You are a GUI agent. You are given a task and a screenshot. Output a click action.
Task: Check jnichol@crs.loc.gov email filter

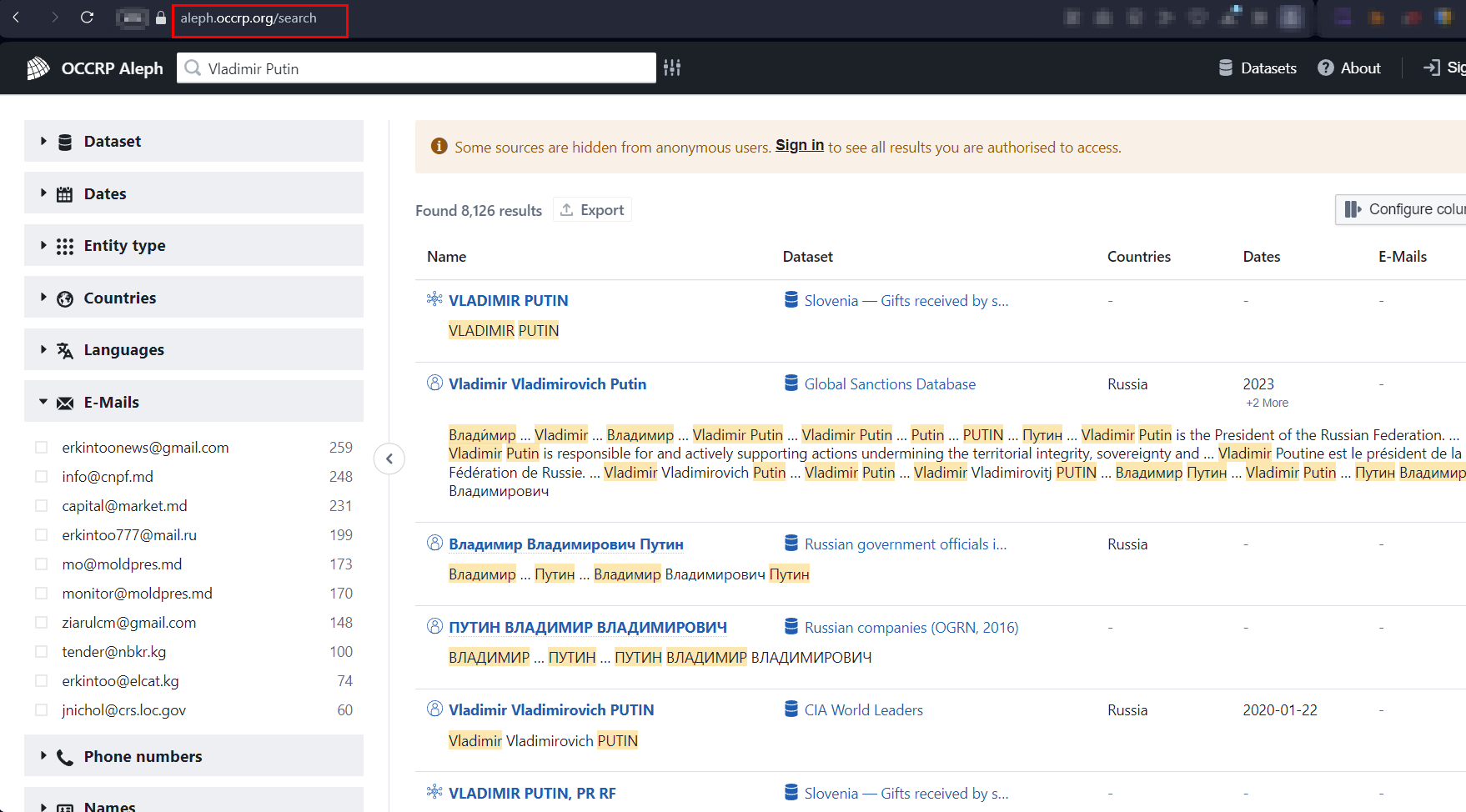42,710
